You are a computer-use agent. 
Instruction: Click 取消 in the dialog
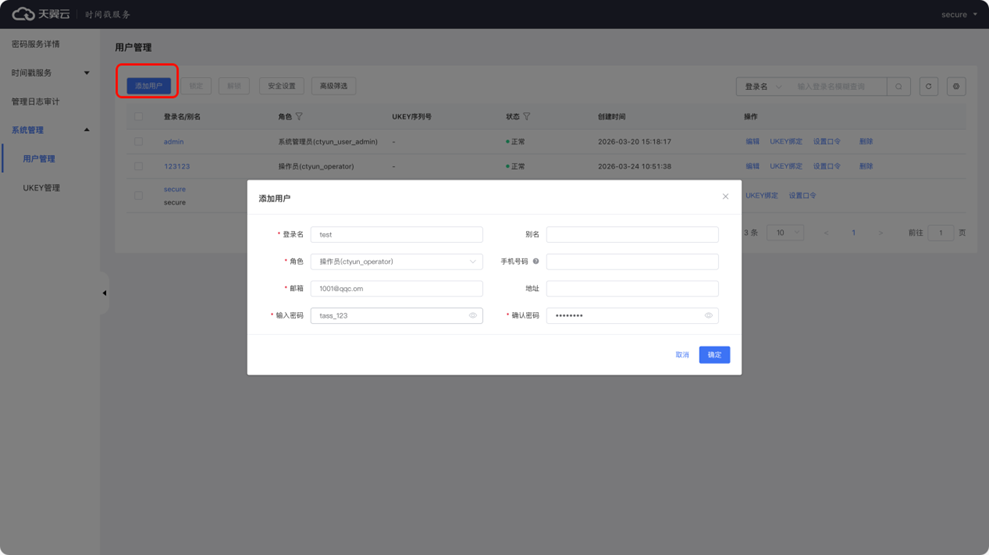682,355
